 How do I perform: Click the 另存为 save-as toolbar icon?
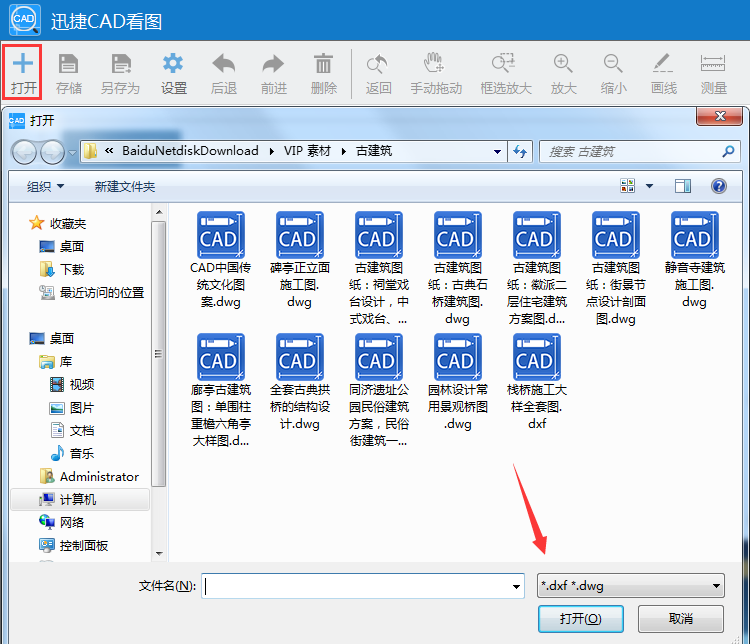[x=121, y=64]
